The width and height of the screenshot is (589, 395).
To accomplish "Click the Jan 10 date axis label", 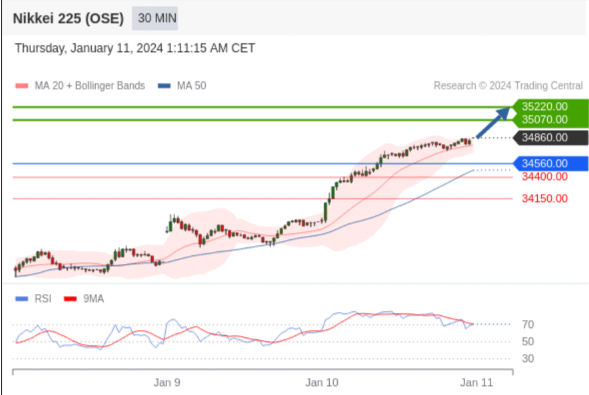I will pos(322,383).
